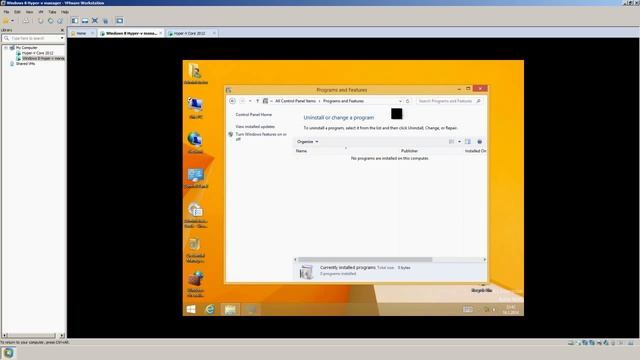Click the on-screen keyboard taskbar icon
640x360 pixels.
pyautogui.click(x=468, y=309)
